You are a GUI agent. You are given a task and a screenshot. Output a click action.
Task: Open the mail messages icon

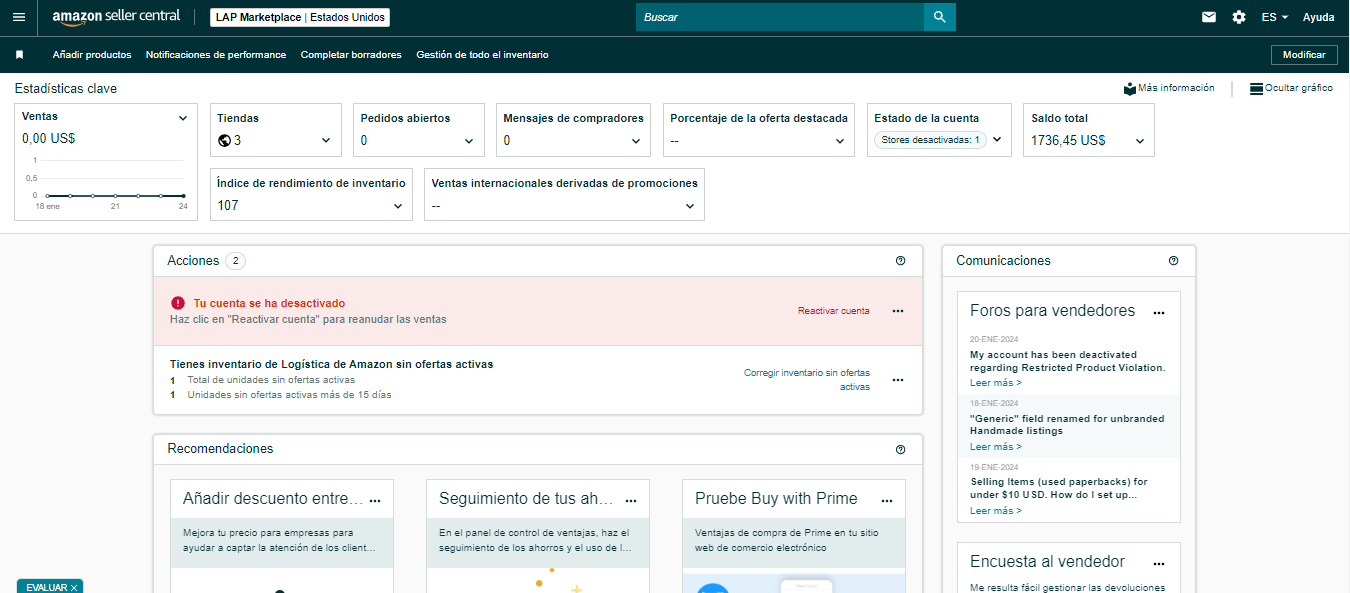[1209, 17]
